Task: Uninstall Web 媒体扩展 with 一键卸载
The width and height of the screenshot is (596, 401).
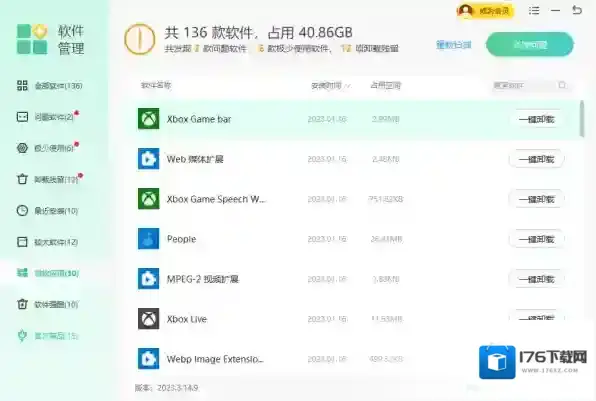Action: 536,159
